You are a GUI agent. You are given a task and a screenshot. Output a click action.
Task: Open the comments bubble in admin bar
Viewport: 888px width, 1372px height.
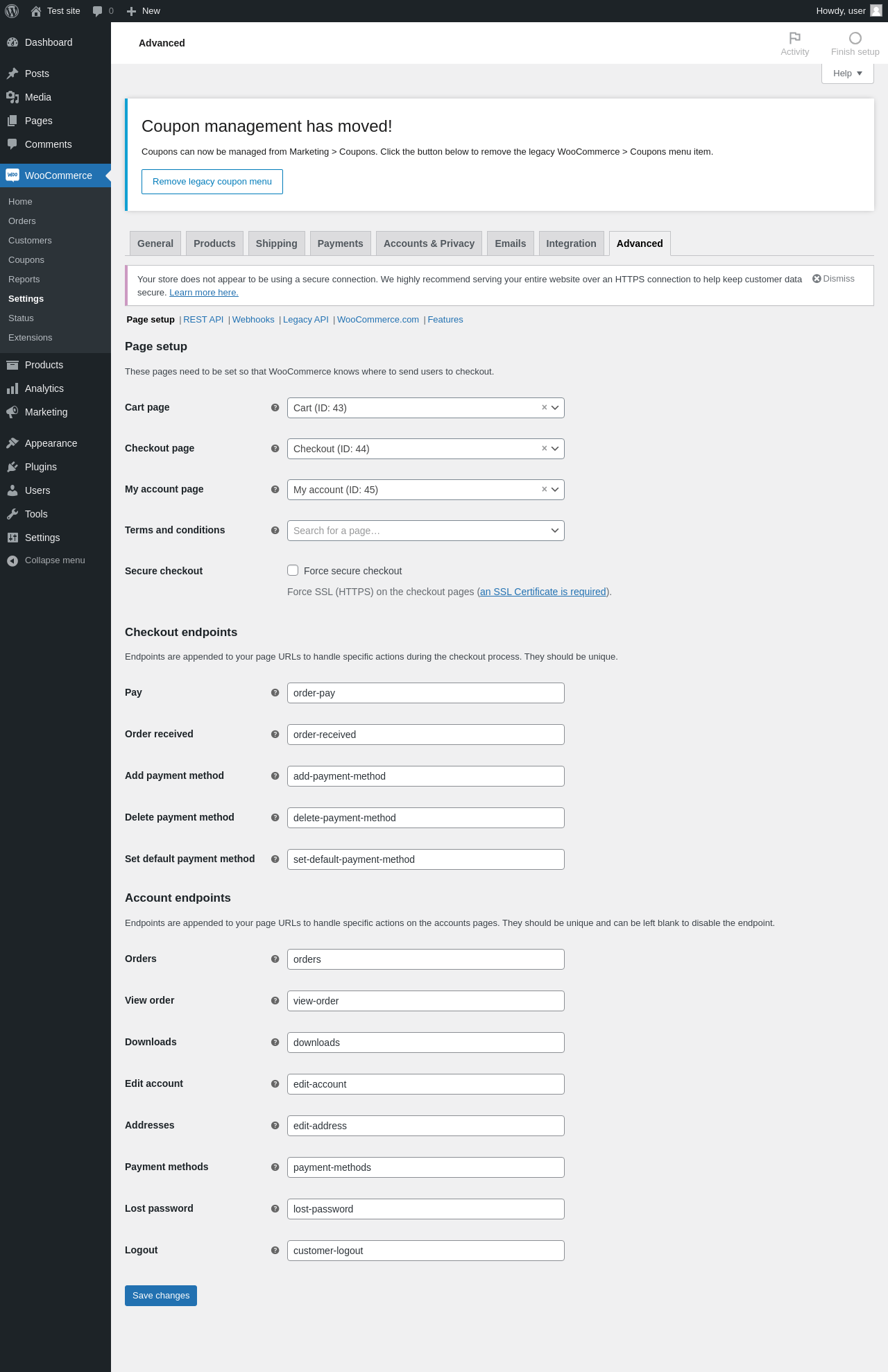tap(97, 11)
